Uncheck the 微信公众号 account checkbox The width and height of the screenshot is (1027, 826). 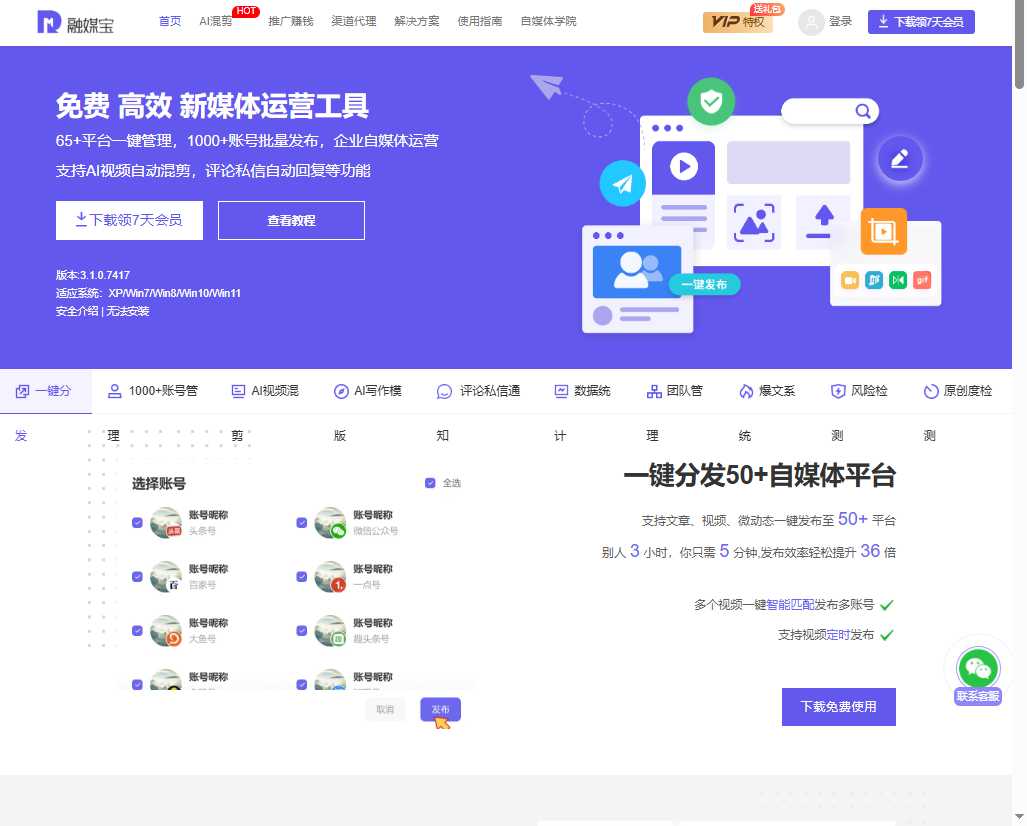(x=301, y=522)
